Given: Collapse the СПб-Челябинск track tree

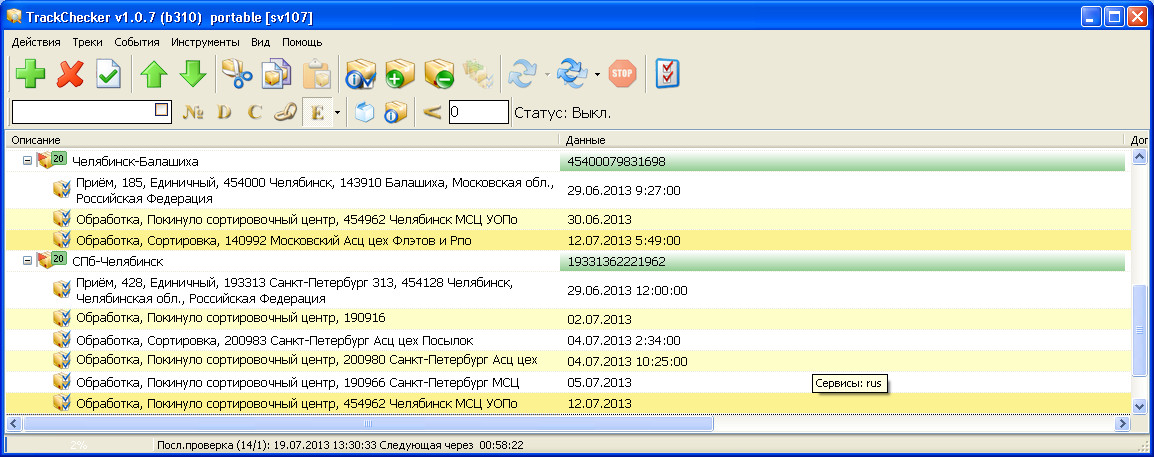Looking at the screenshot, I should 27,261.
